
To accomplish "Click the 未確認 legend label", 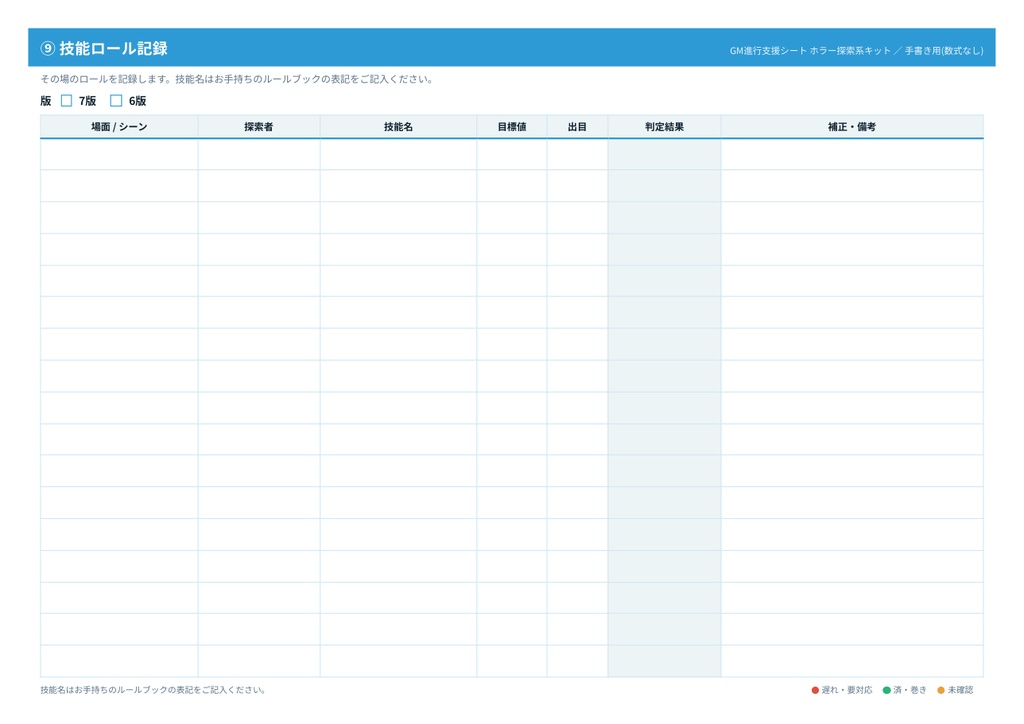I will tap(961, 690).
